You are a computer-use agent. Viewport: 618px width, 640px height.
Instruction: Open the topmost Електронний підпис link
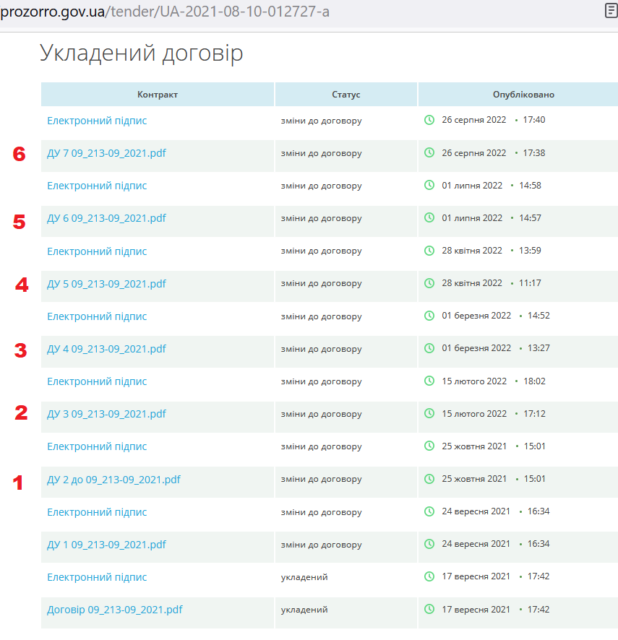(x=97, y=120)
